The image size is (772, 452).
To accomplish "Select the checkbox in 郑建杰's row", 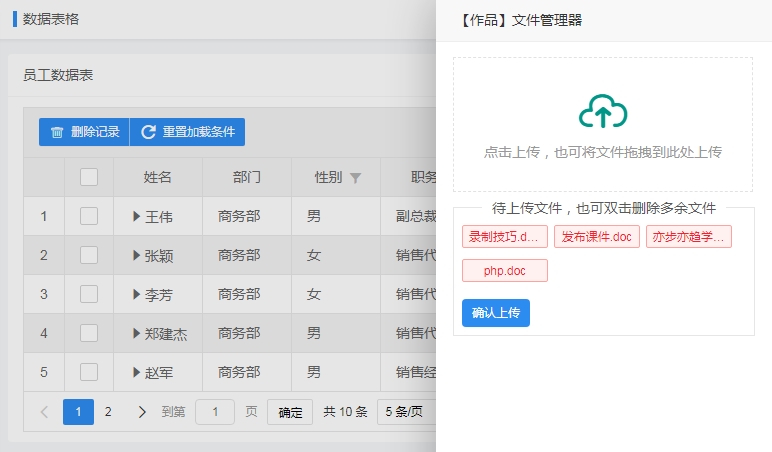I will (x=89, y=333).
